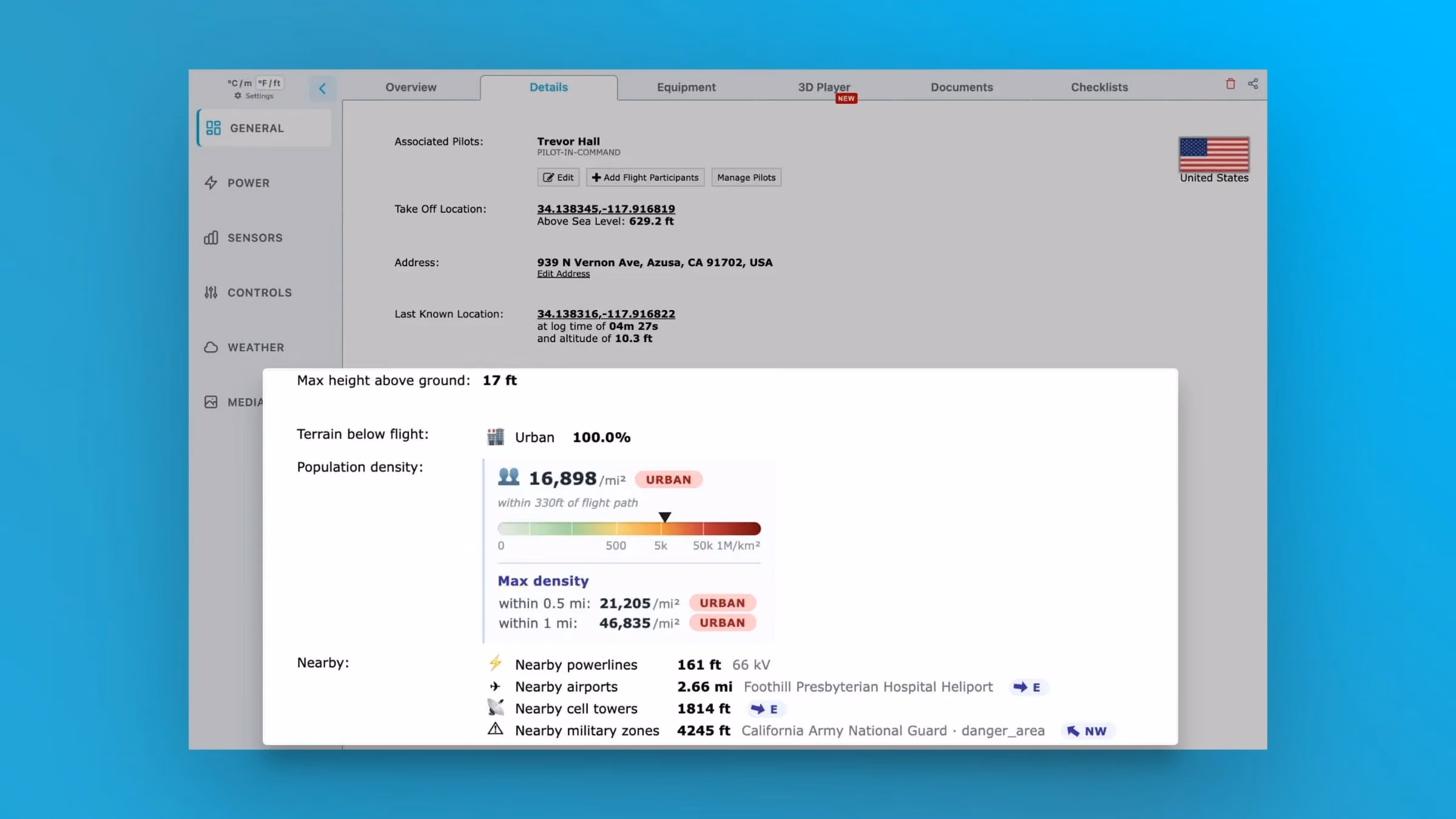The width and height of the screenshot is (1456, 819).
Task: Click the E direction badge for cell towers
Action: (x=765, y=709)
